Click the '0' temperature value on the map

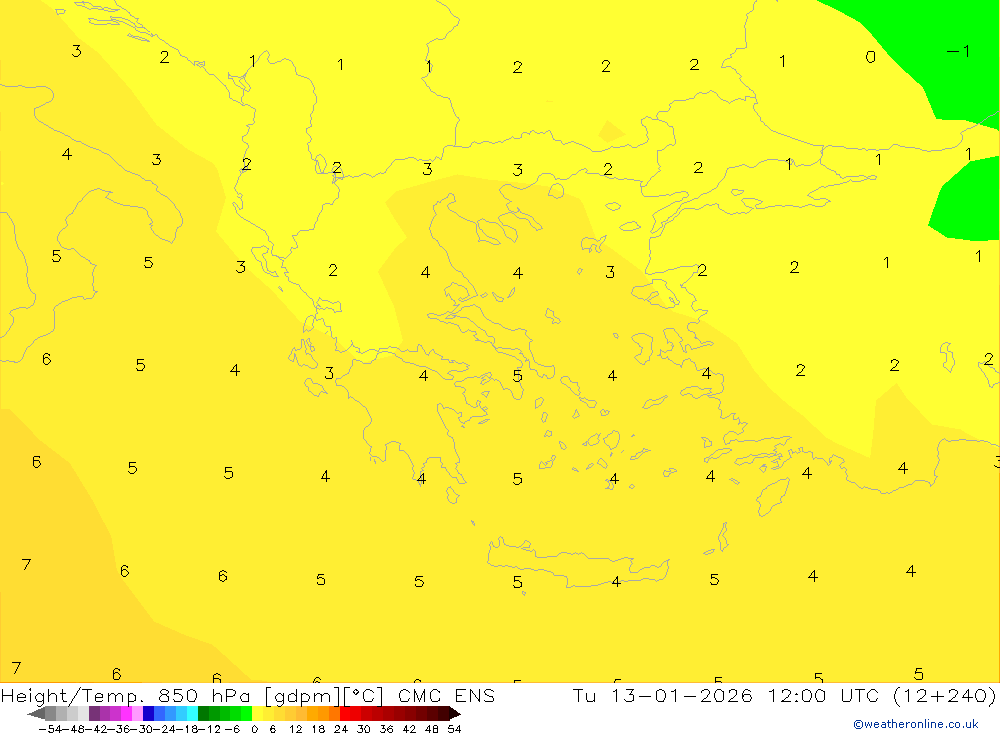tap(871, 57)
